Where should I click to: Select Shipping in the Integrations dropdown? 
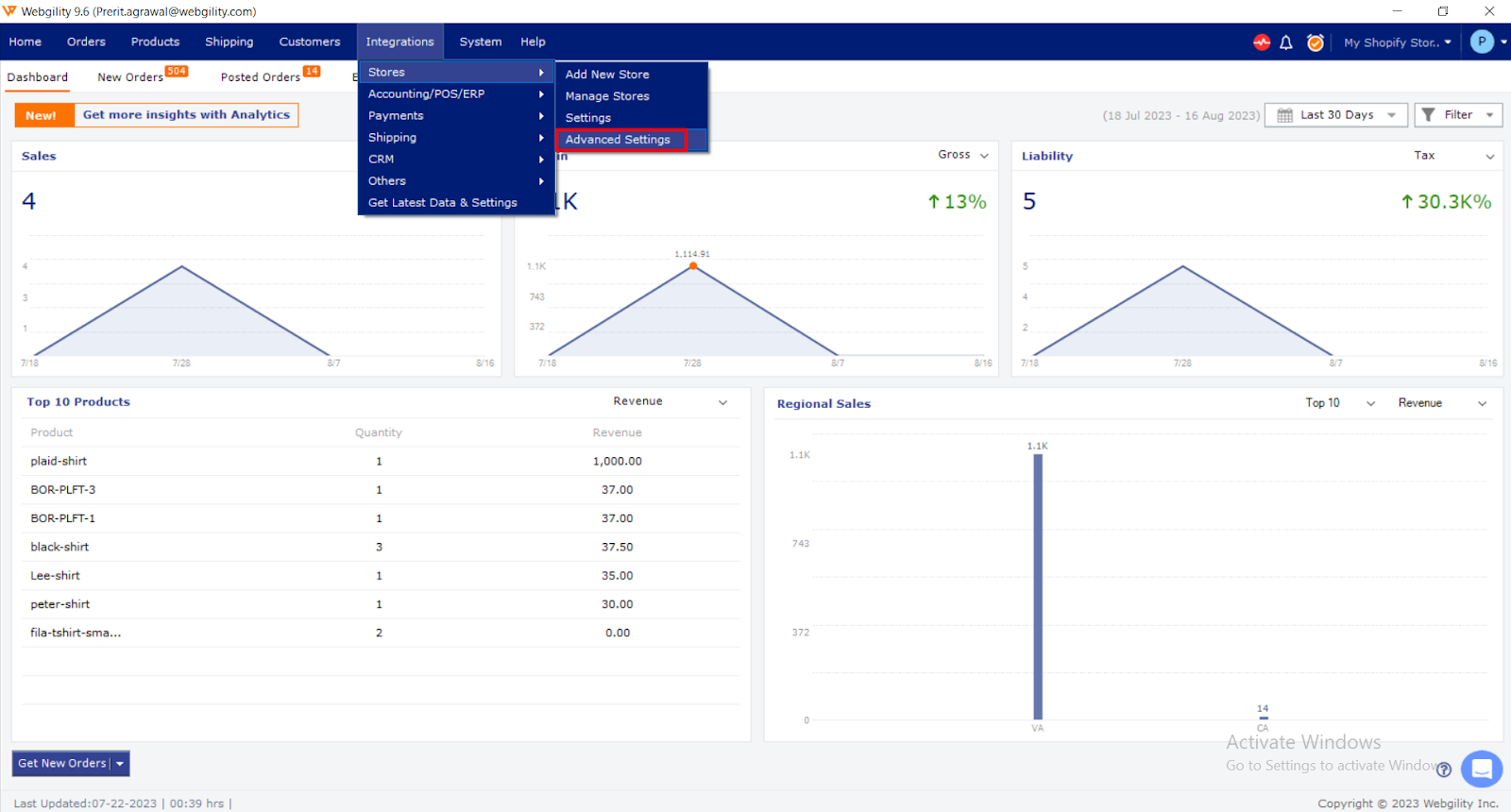456,137
